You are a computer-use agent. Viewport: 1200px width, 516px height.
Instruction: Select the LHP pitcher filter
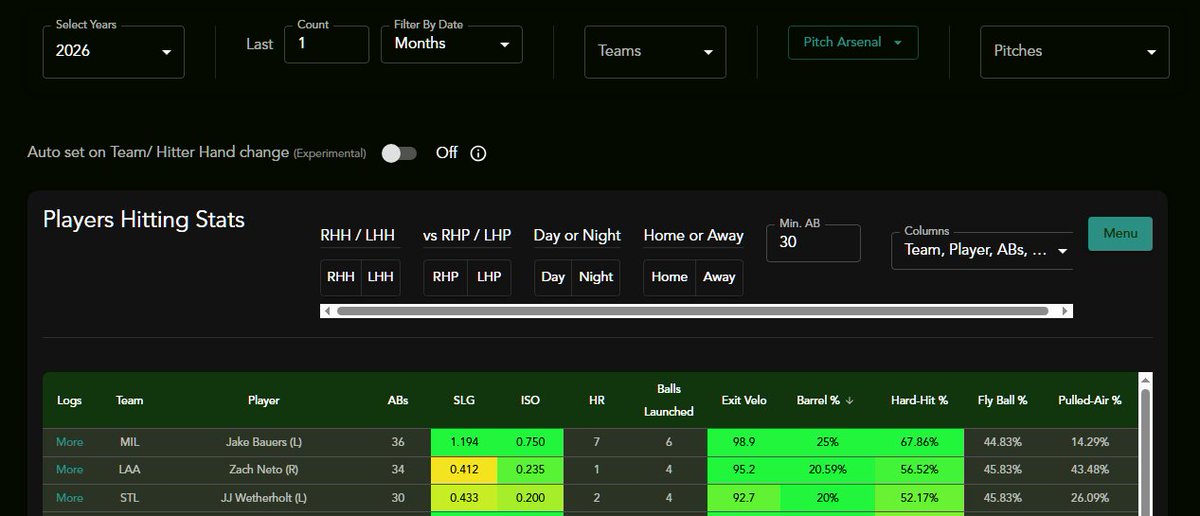489,277
